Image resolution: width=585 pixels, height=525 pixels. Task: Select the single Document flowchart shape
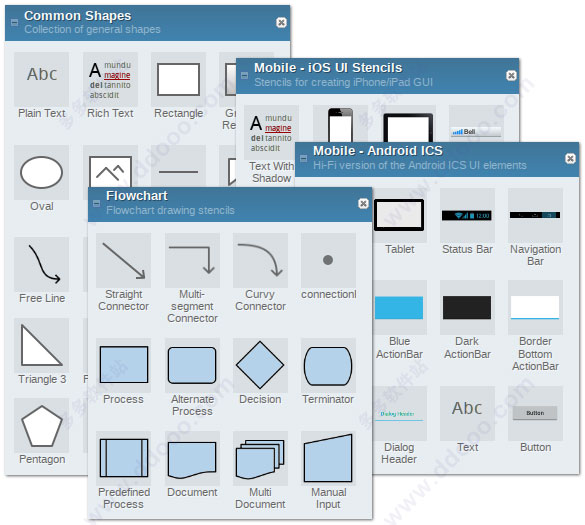pos(192,458)
